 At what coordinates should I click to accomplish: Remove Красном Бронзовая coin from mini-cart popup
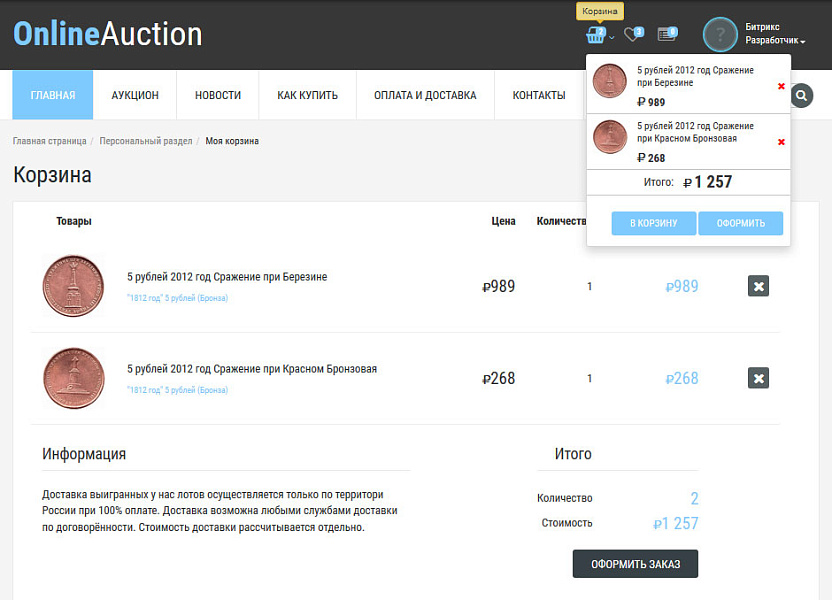point(781,142)
